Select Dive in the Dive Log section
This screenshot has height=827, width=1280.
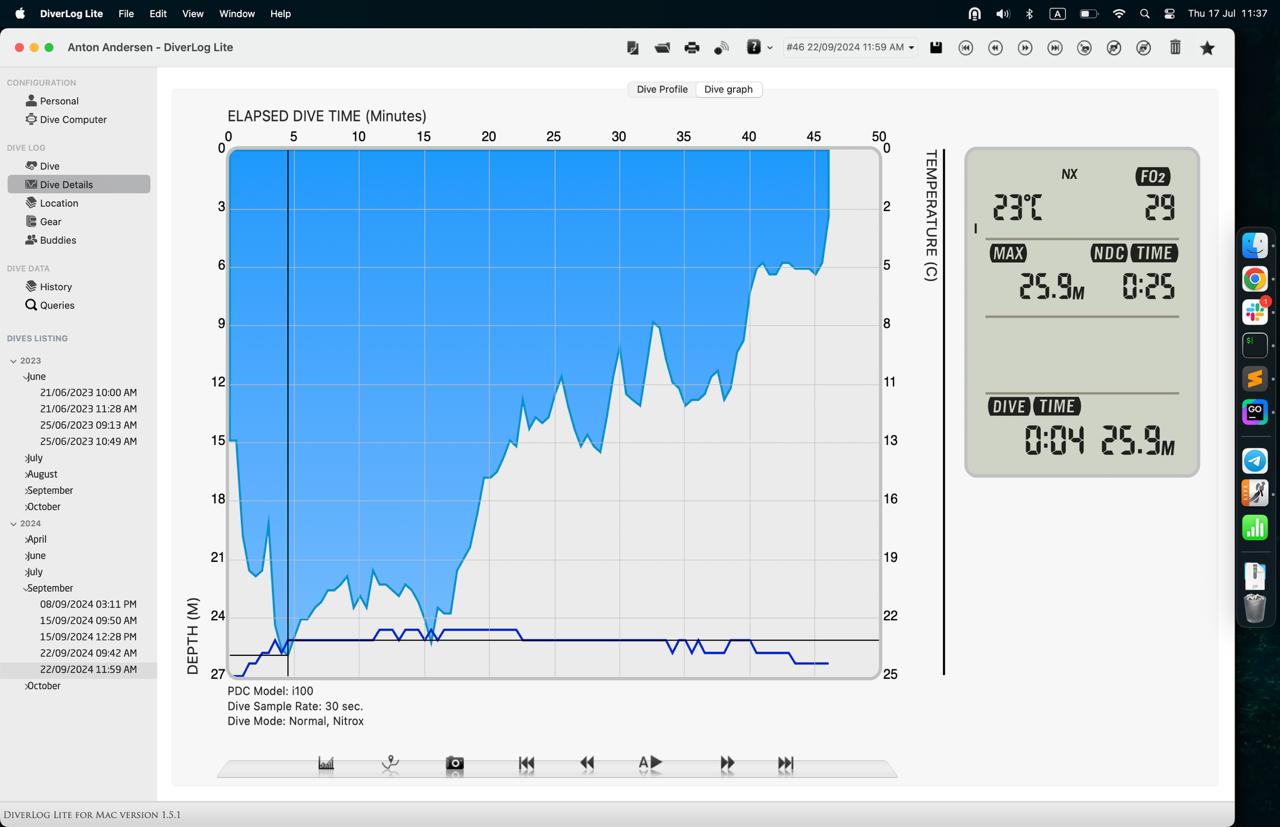coord(49,166)
